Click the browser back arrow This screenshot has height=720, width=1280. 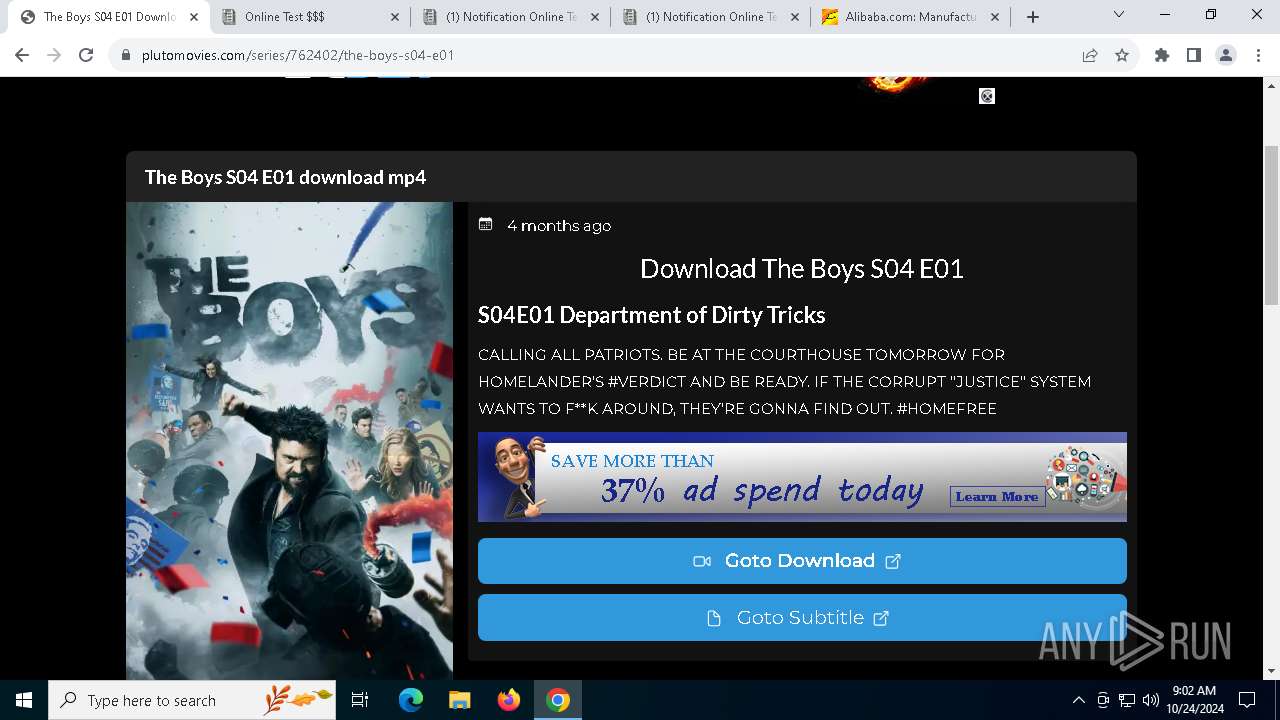click(x=22, y=55)
